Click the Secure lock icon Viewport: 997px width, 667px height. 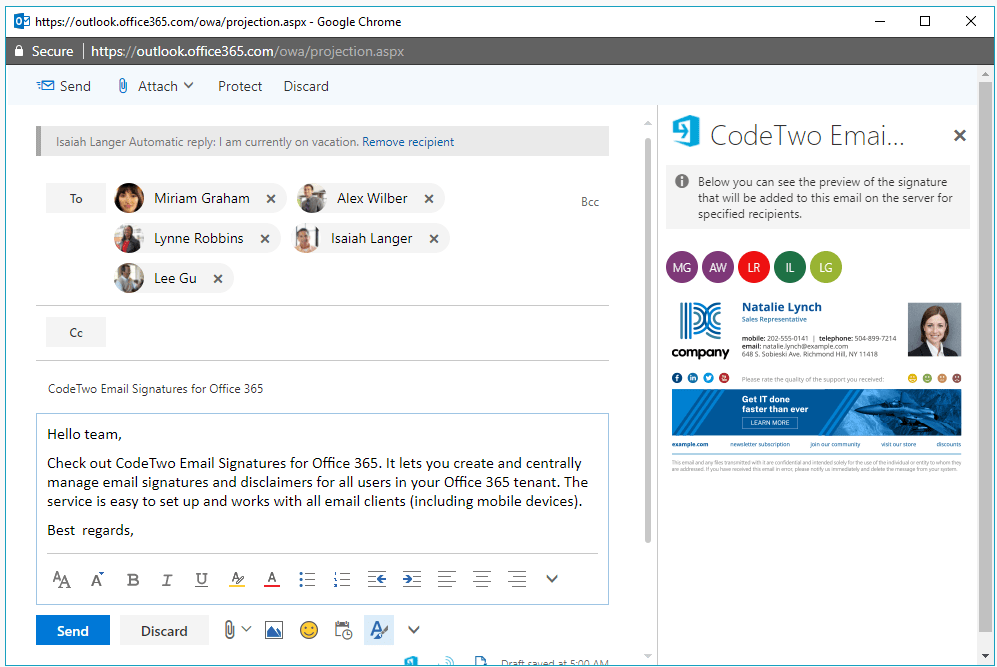click(x=19, y=51)
